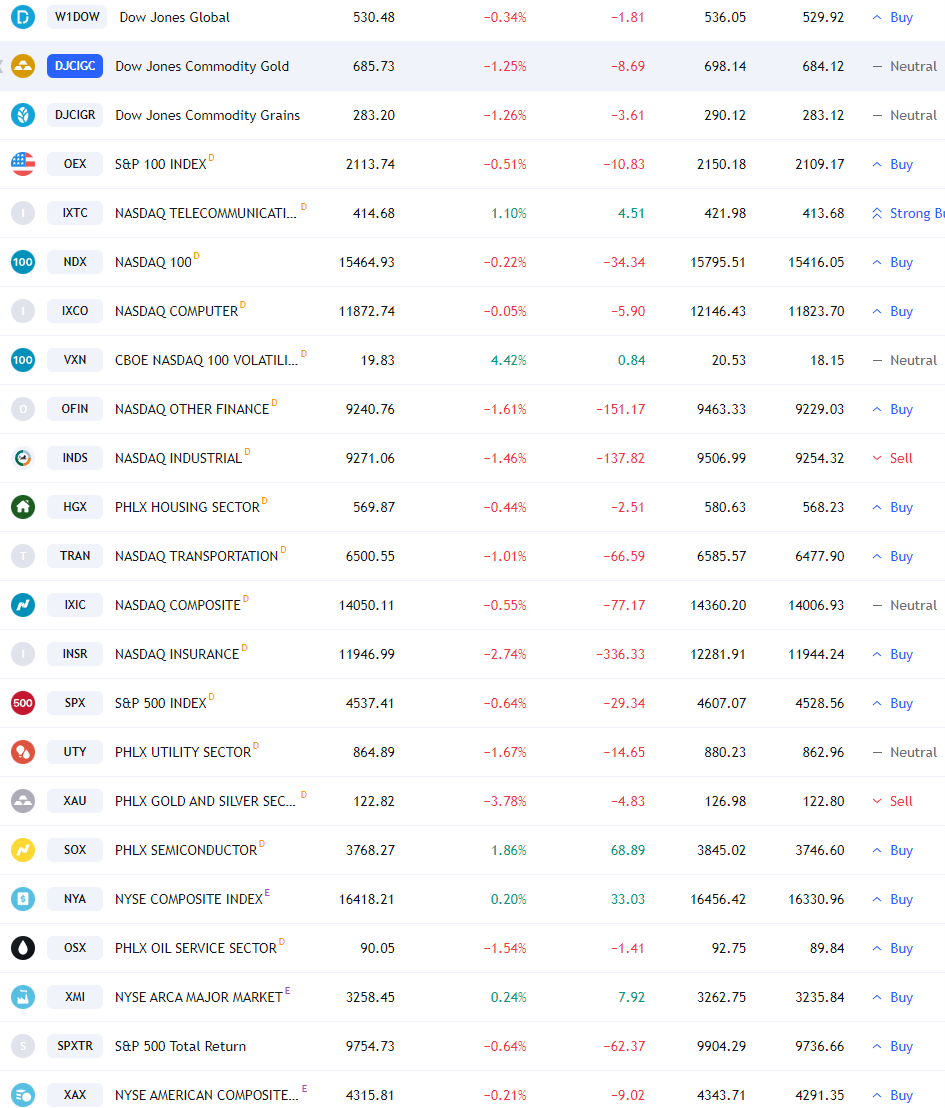Open the NASDAQ INSURANCE name link
This screenshot has width=945, height=1108.
click(177, 654)
